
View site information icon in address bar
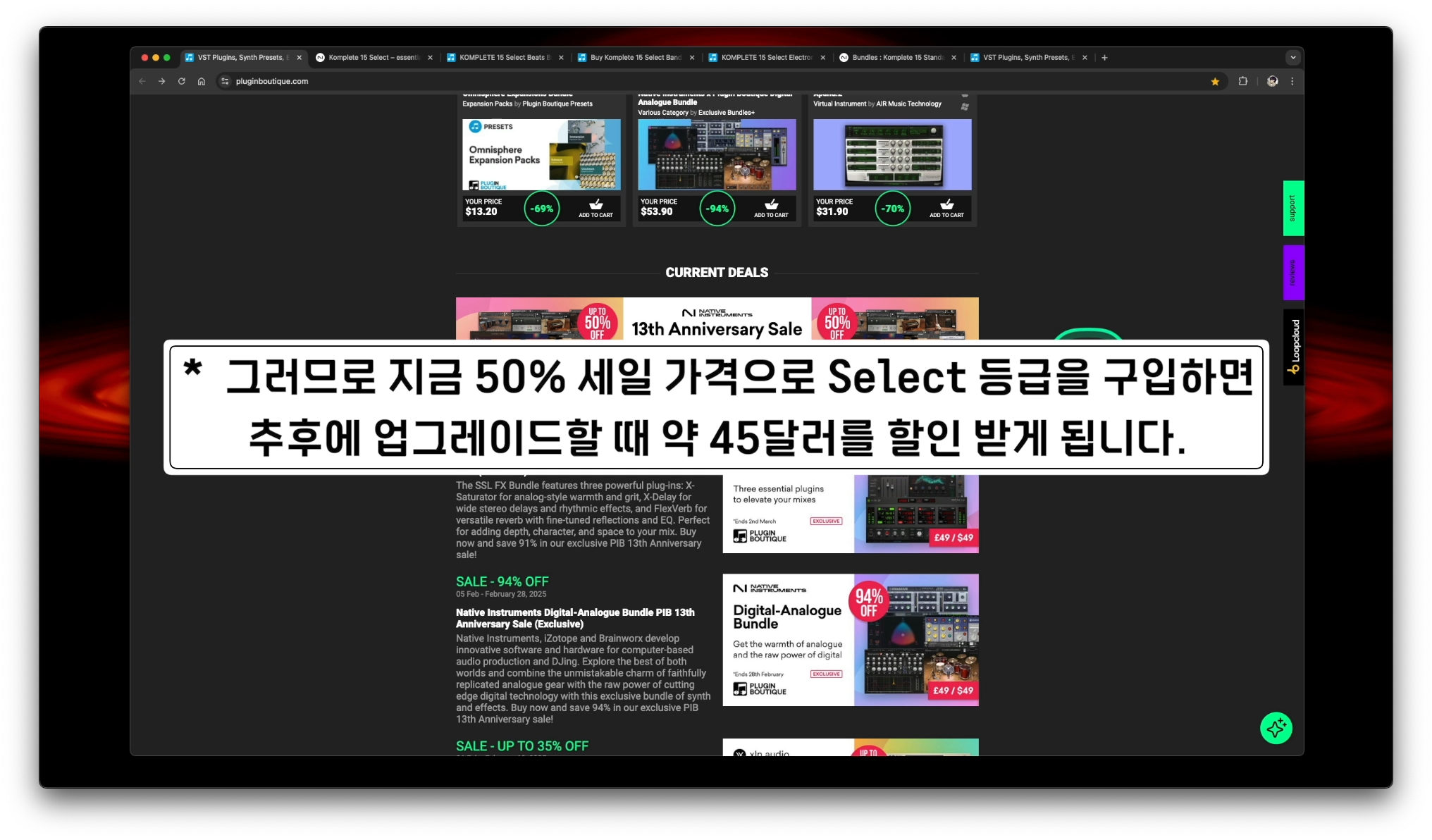coord(225,81)
